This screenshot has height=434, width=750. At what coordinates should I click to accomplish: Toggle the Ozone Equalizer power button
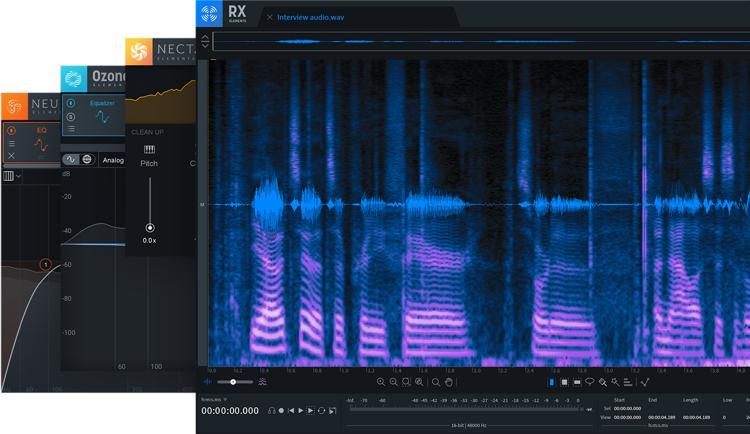(71, 103)
